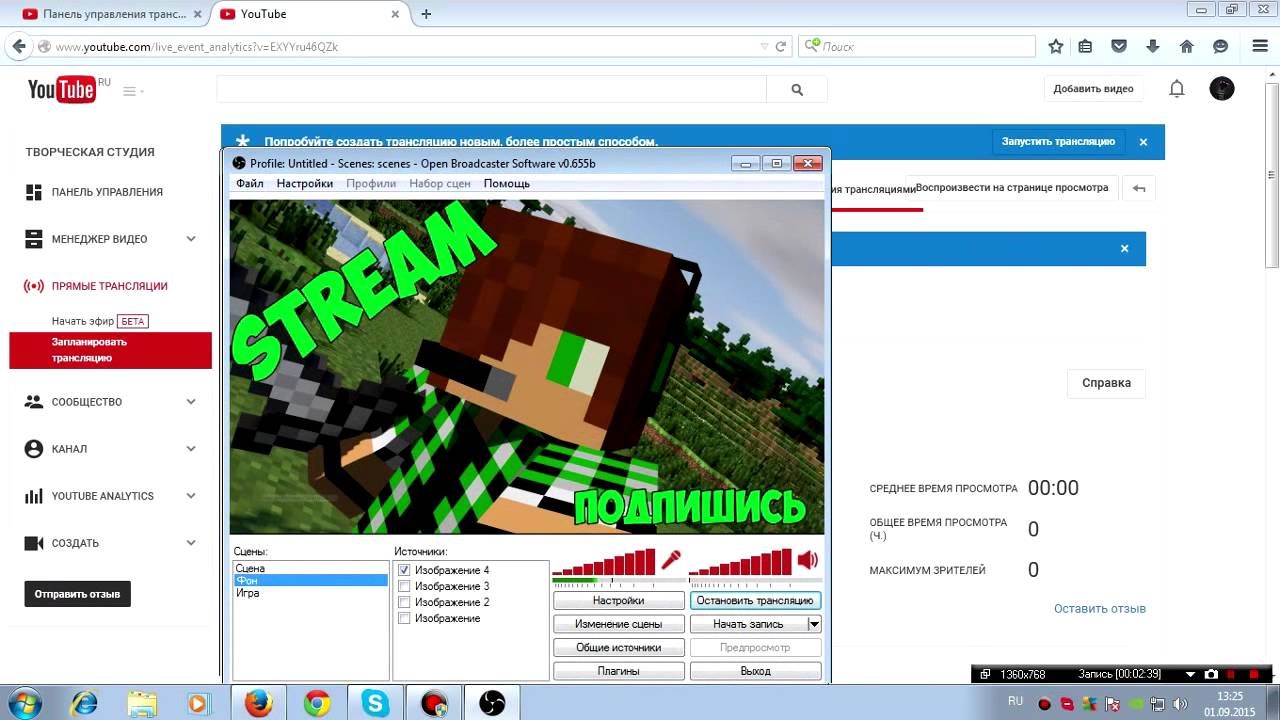Click Остановить трансляцию button
The image size is (1280, 720).
click(755, 601)
